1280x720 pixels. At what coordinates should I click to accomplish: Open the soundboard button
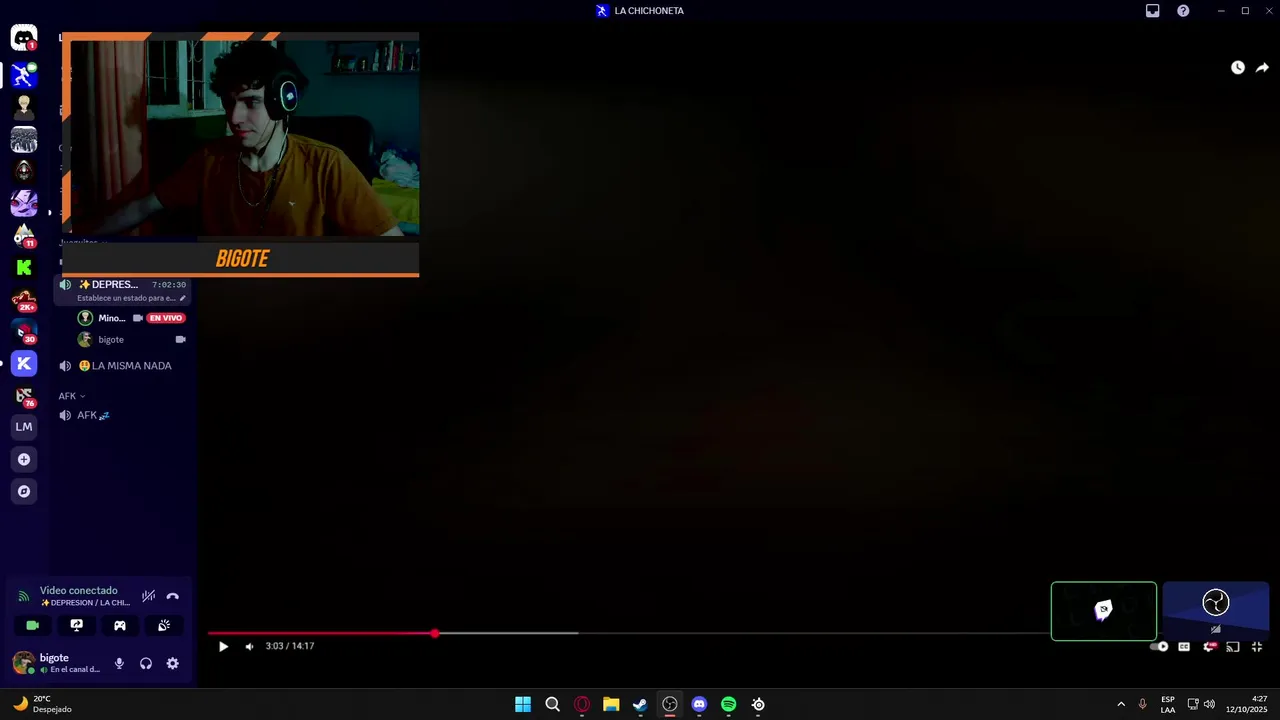(x=164, y=625)
